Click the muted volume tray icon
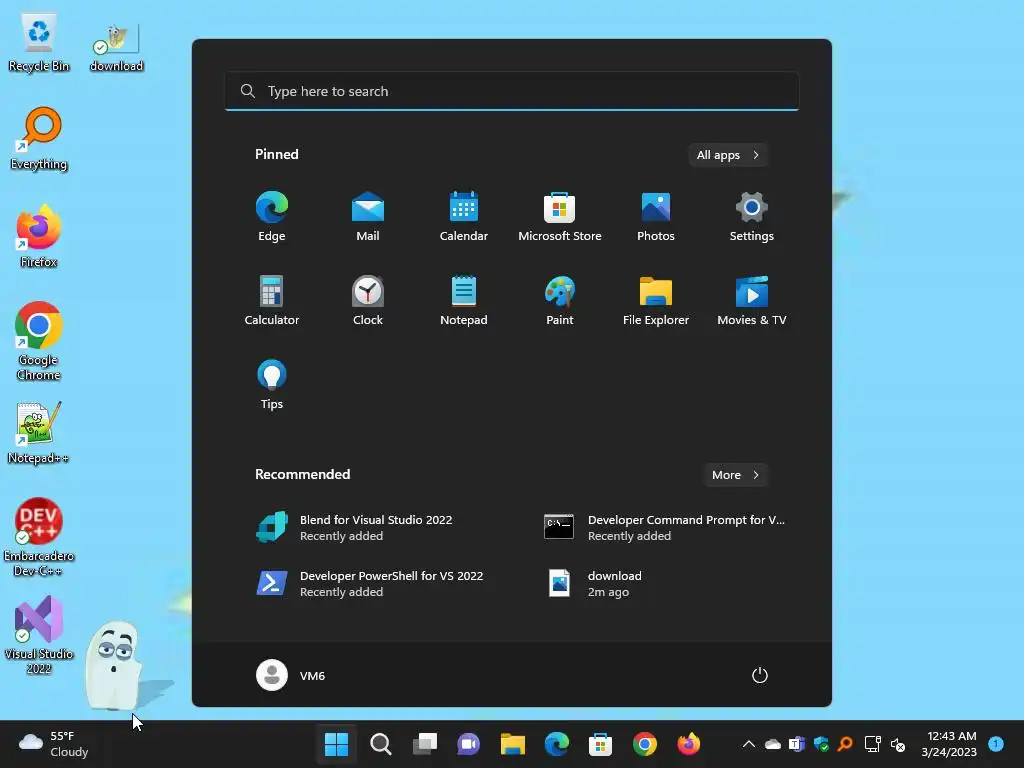The width and height of the screenshot is (1024, 768). (898, 744)
